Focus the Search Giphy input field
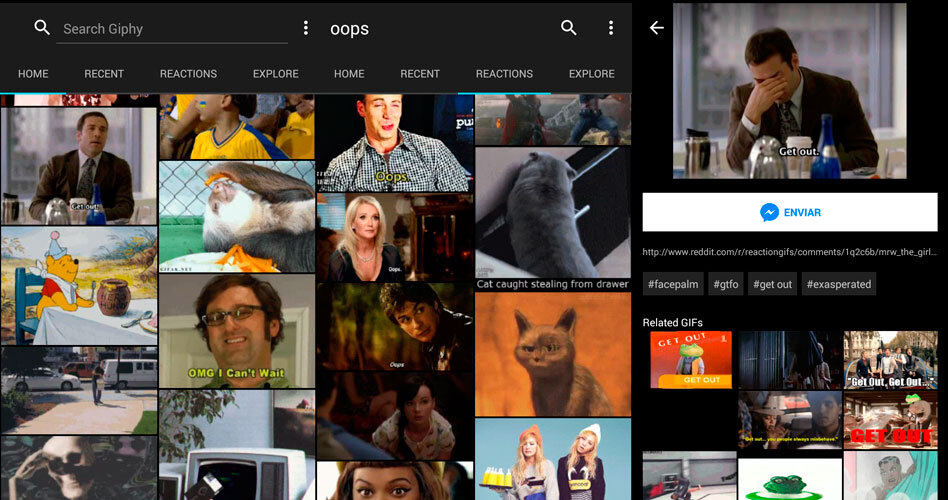The image size is (948, 500). 170,29
